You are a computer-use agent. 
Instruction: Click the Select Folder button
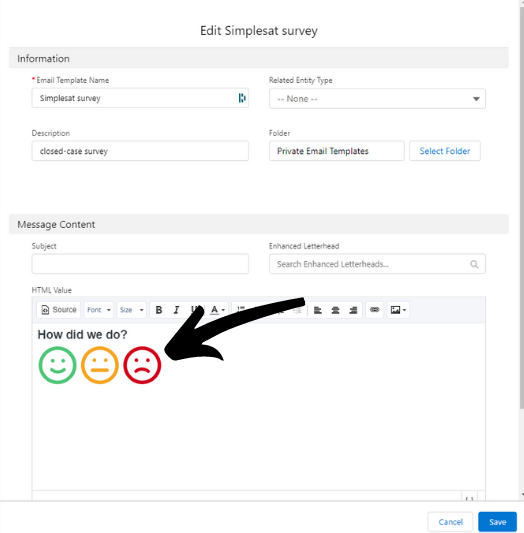click(x=445, y=151)
